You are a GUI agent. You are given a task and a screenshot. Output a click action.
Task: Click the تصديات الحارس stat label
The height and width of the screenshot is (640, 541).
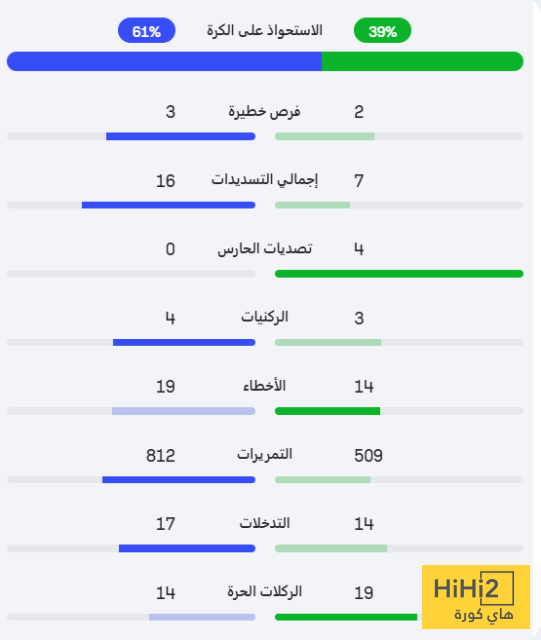(265, 249)
